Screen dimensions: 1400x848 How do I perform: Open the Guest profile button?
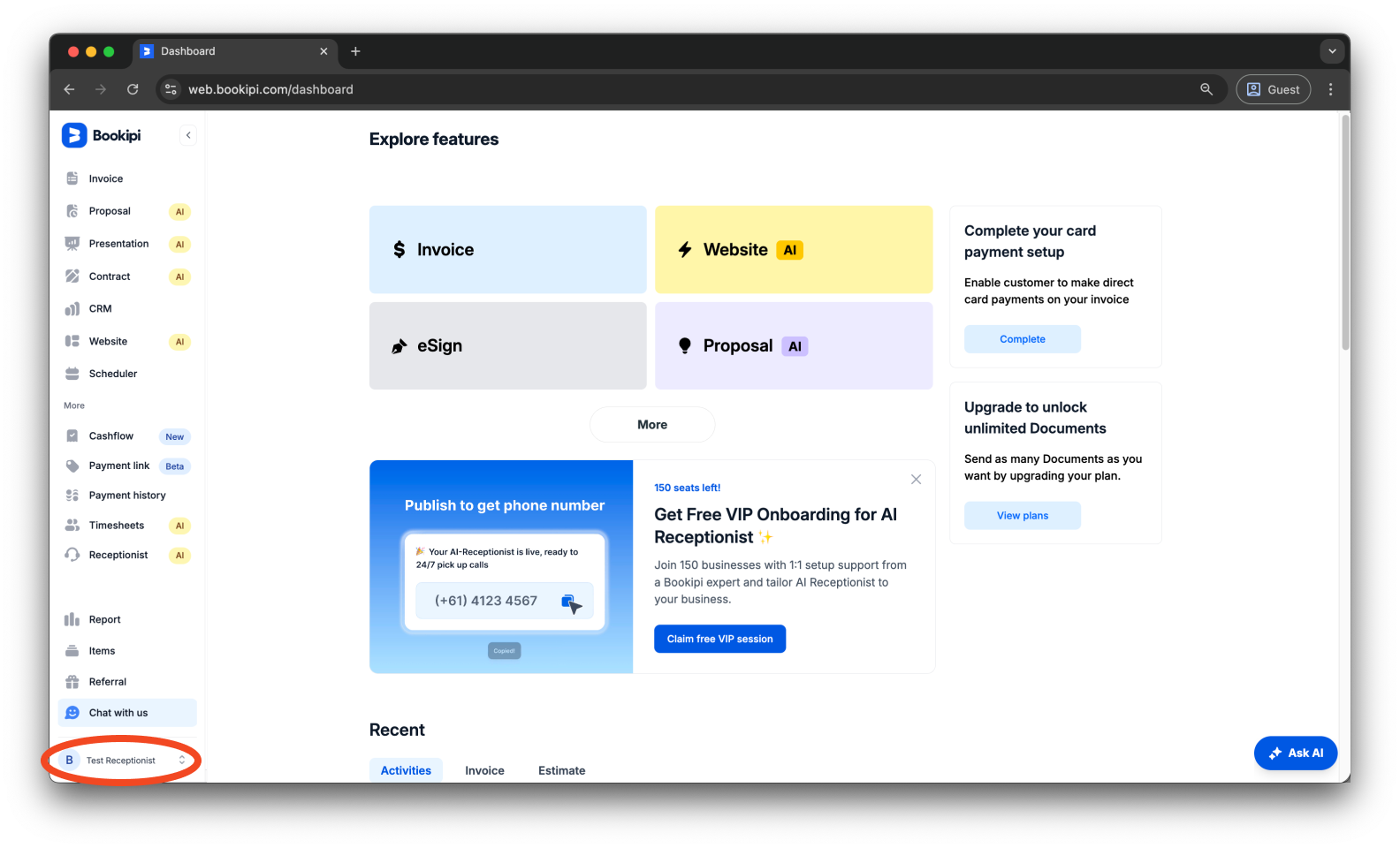tap(1274, 89)
